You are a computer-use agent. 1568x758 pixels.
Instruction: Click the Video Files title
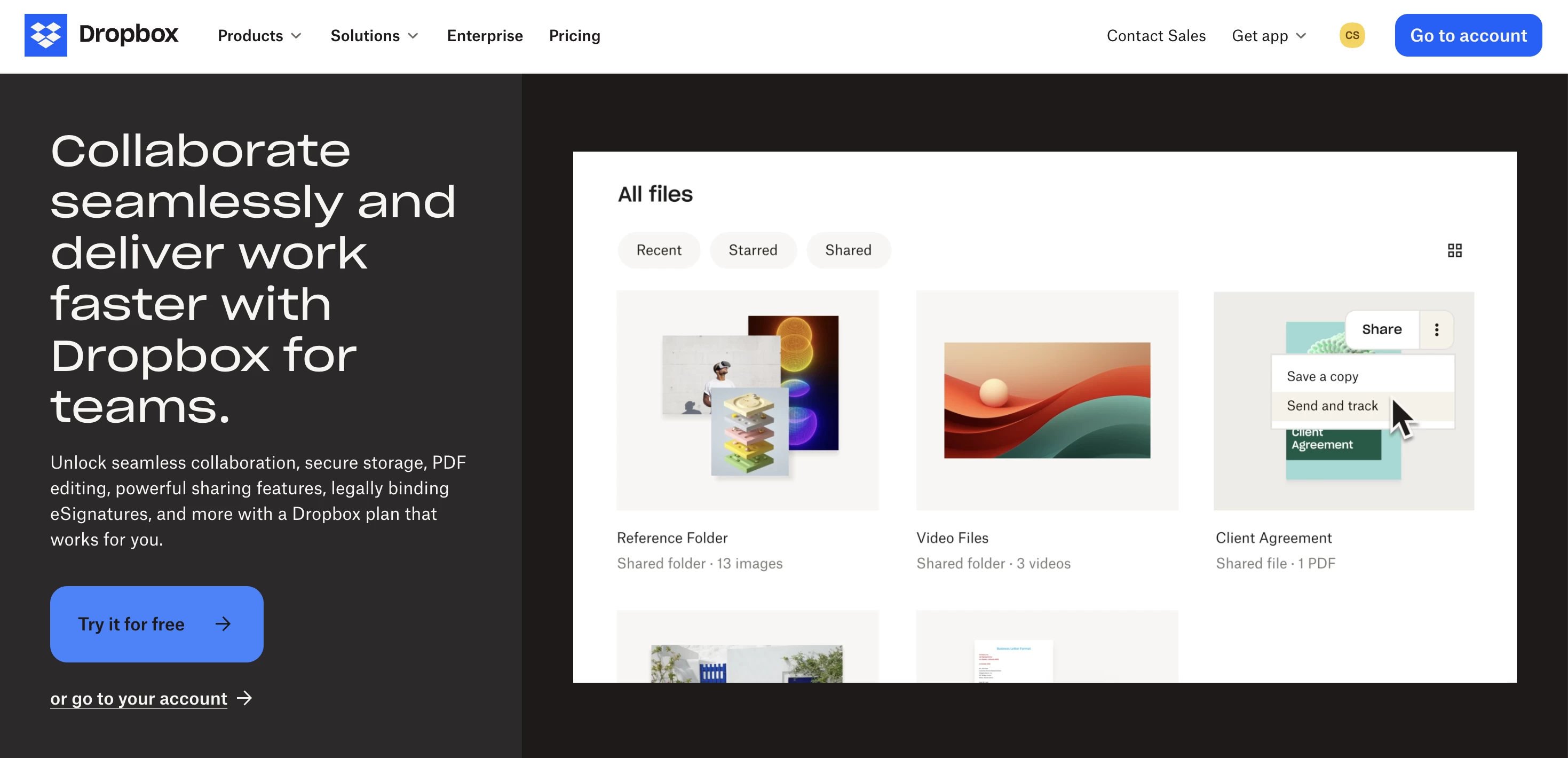point(952,538)
